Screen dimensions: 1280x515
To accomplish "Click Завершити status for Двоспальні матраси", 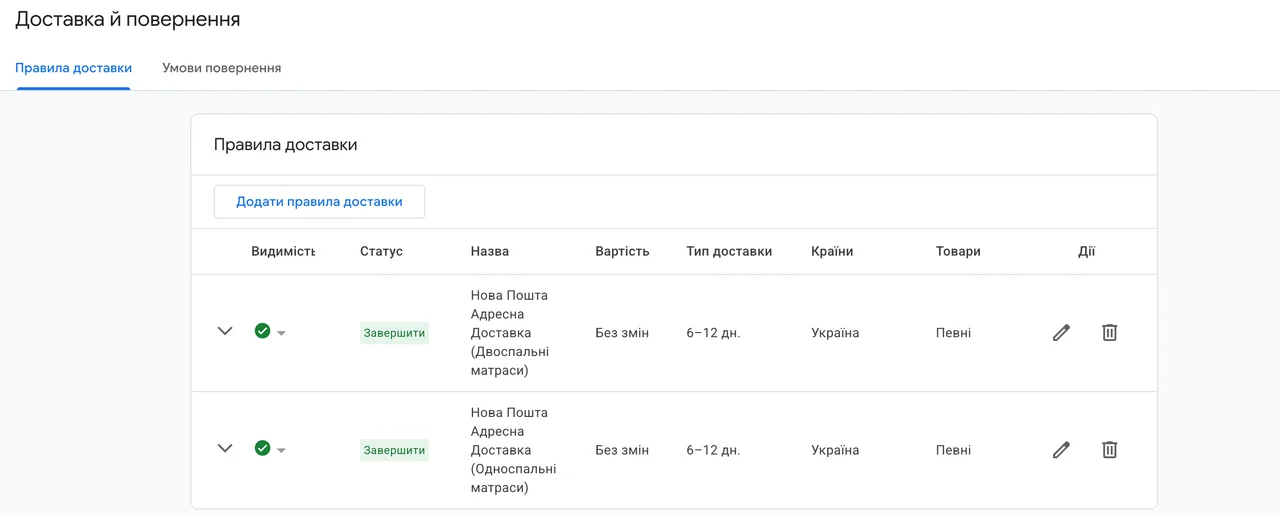I will tap(394, 333).
